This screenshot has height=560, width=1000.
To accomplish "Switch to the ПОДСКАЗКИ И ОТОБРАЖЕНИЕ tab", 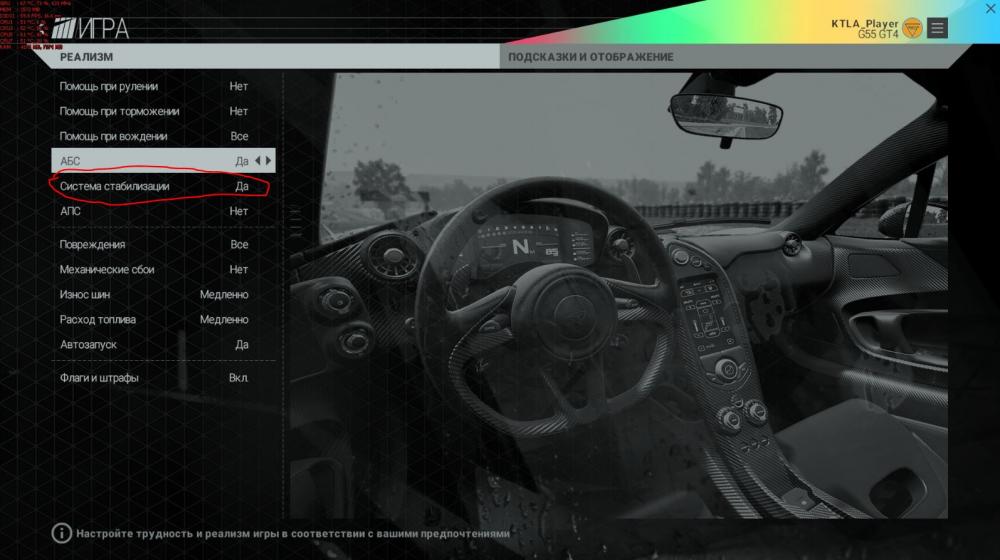I will [590, 57].
